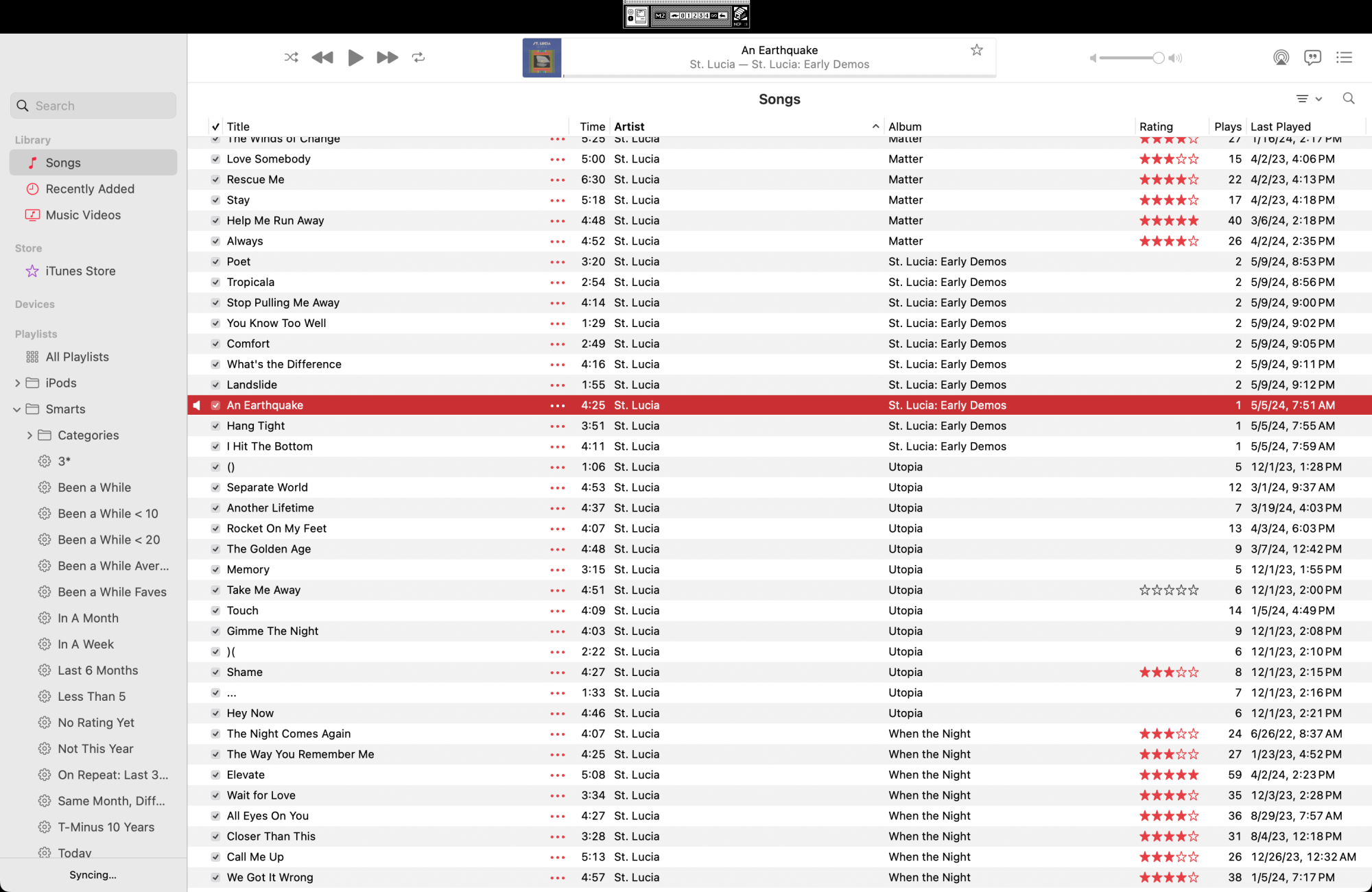This screenshot has height=892, width=1372.
Task: Uncheck the Poet checkbox
Action: 215,262
